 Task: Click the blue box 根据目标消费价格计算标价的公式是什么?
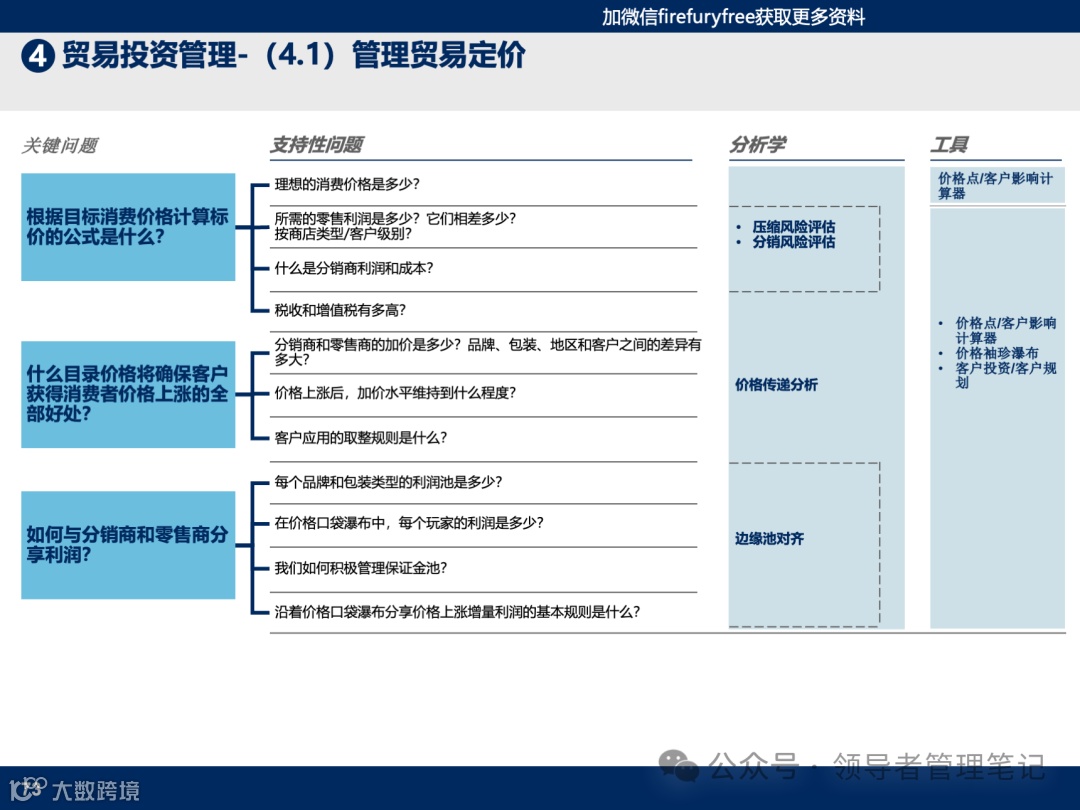pos(128,227)
